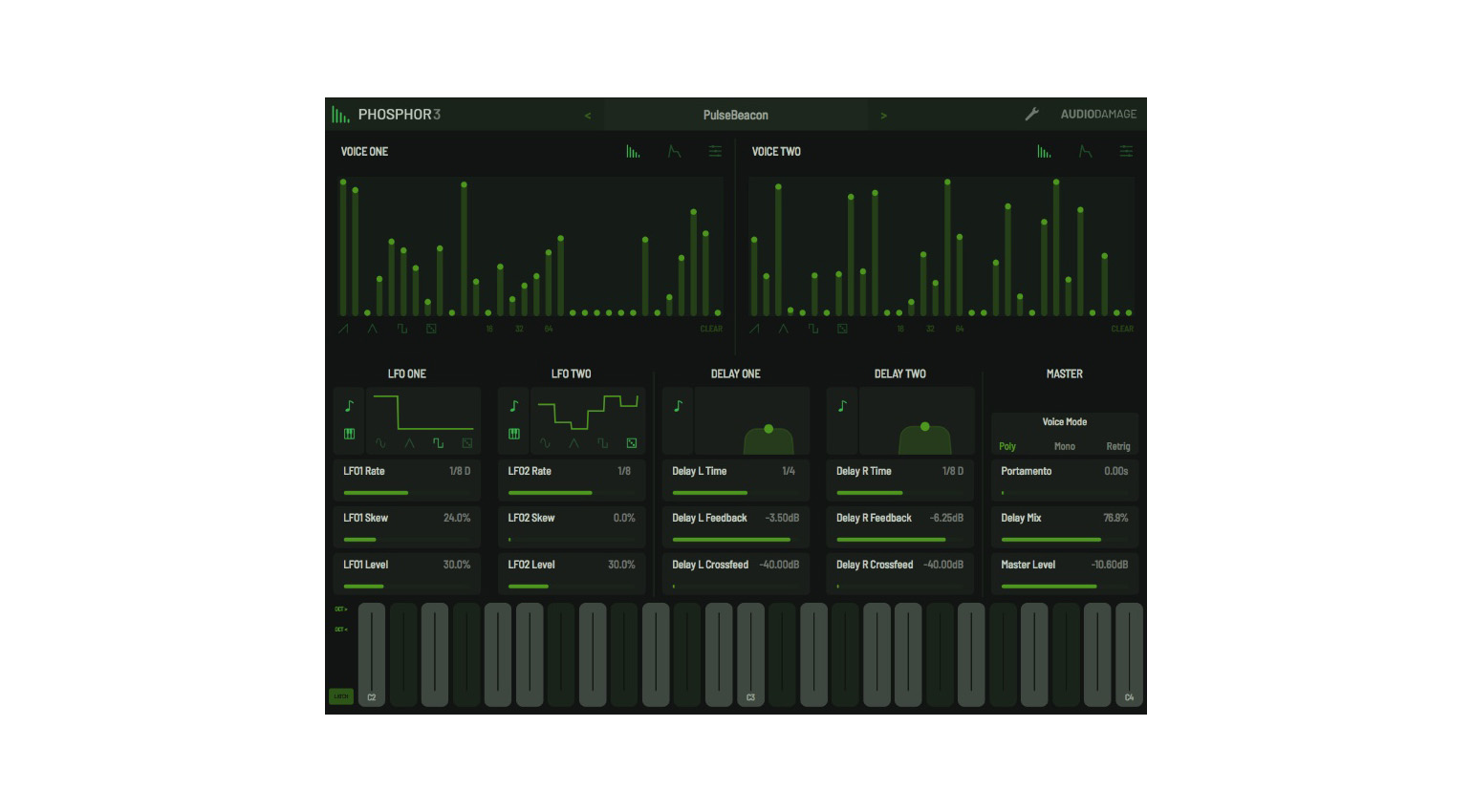Select triangle waveform for LFO One
This screenshot has height=812, width=1472.
[409, 443]
